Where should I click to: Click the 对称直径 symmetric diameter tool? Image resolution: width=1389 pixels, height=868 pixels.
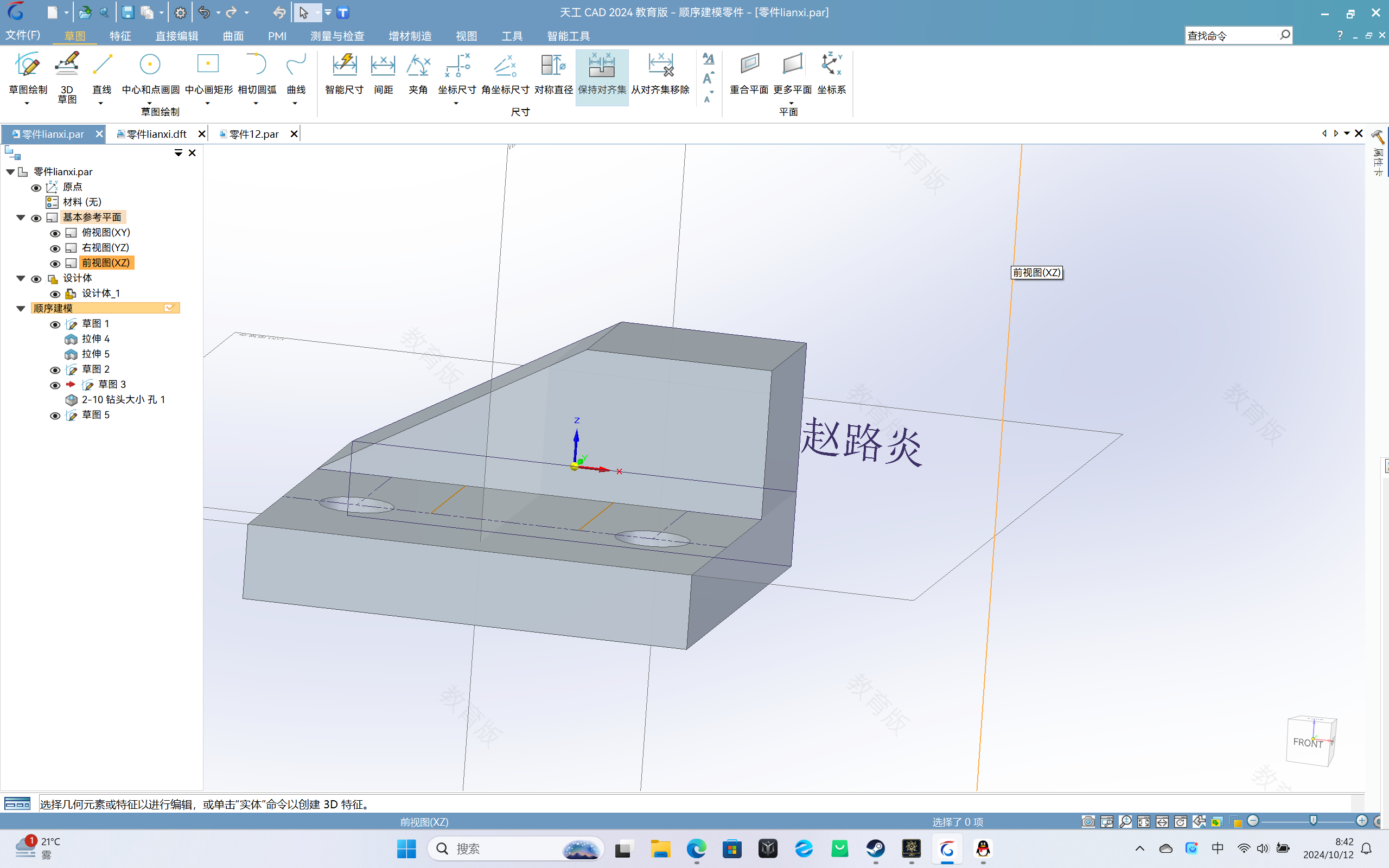click(x=553, y=73)
